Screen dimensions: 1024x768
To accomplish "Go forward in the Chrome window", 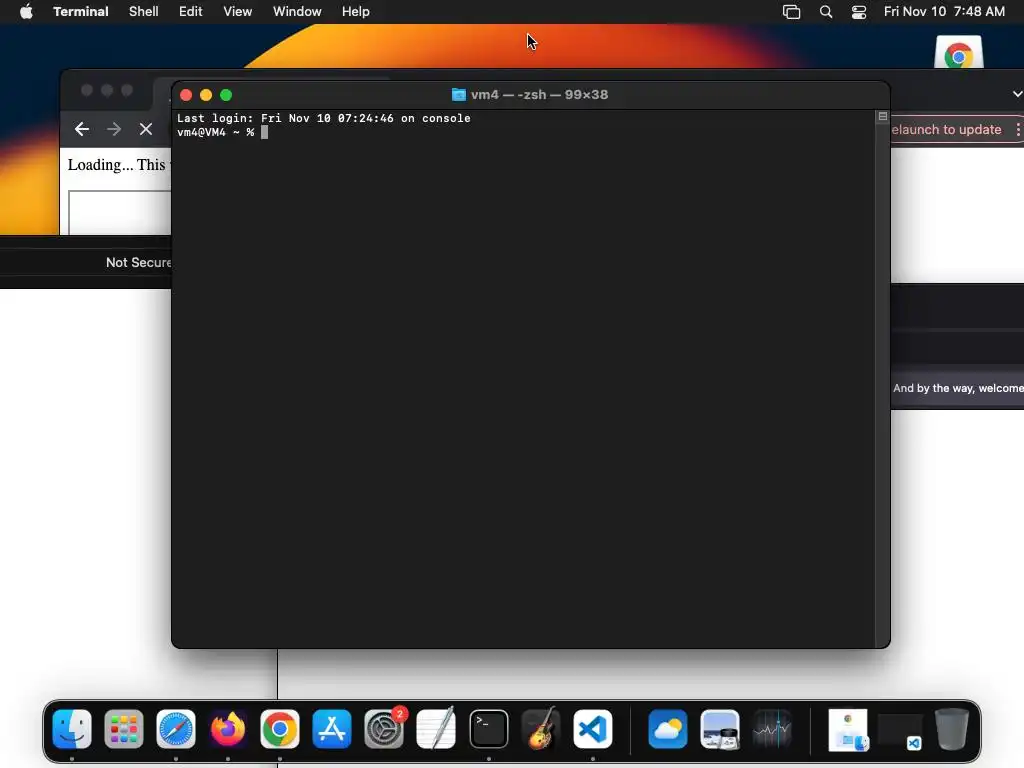I will pos(114,129).
